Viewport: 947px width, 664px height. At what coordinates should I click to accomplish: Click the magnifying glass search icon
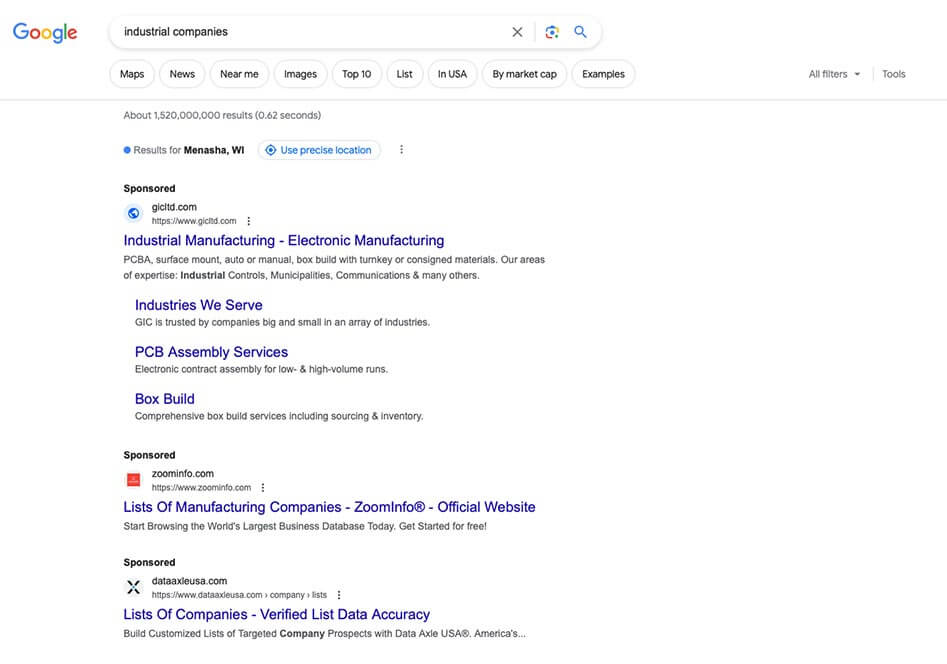580,32
